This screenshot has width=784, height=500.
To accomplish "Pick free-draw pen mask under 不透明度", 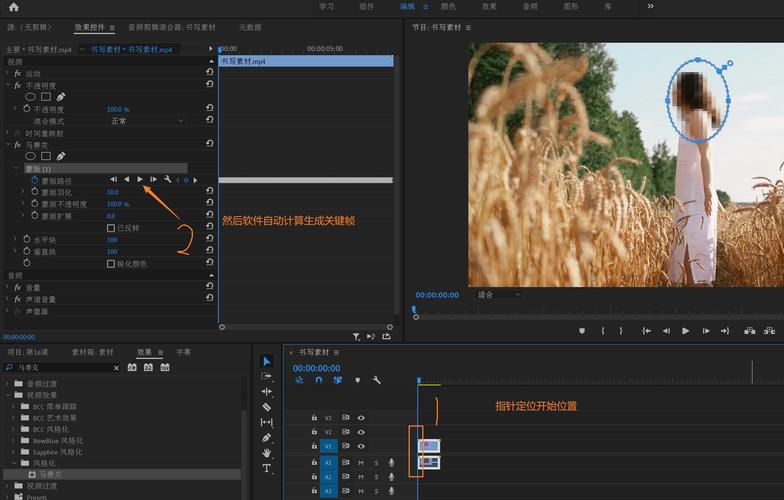I will (61, 97).
